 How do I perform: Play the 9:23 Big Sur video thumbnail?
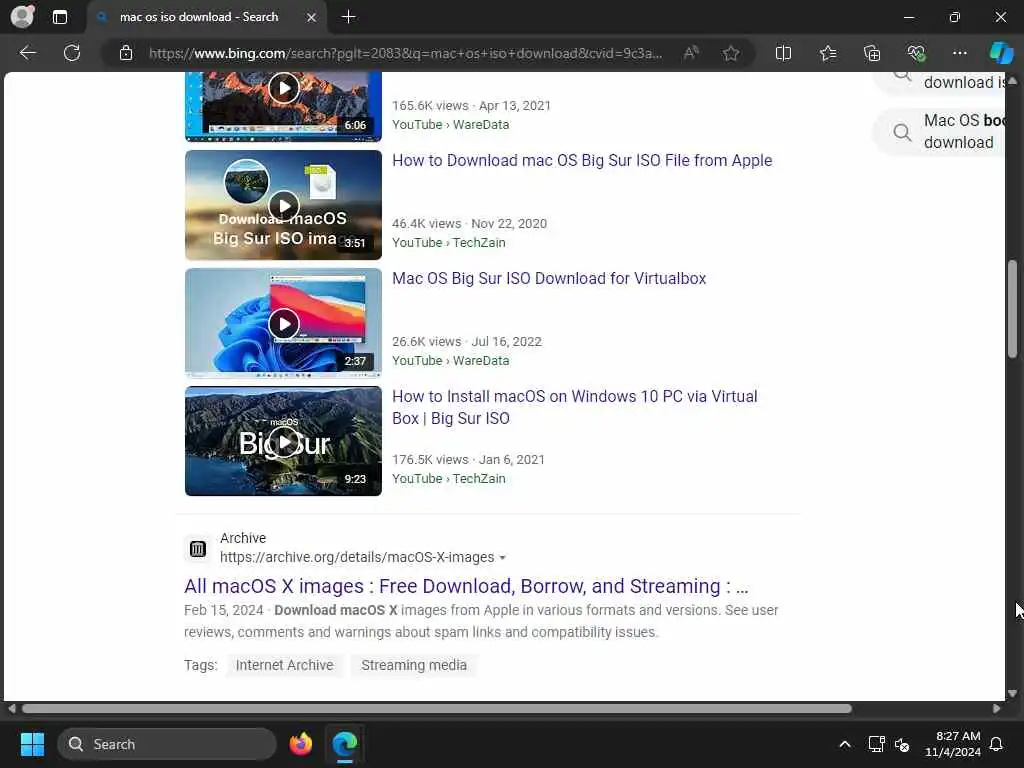pos(283,441)
